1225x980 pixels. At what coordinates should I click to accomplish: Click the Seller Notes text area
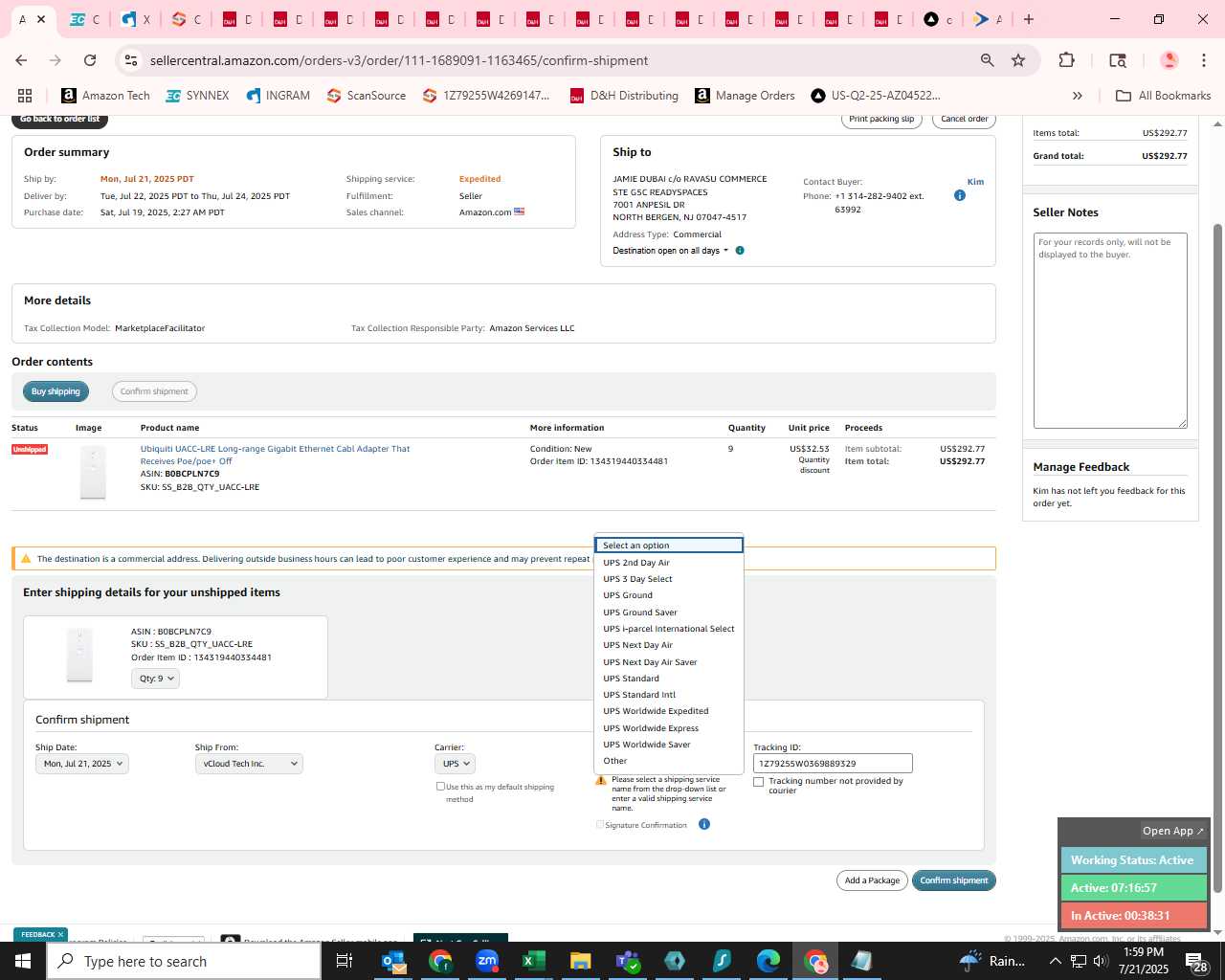pos(1110,330)
